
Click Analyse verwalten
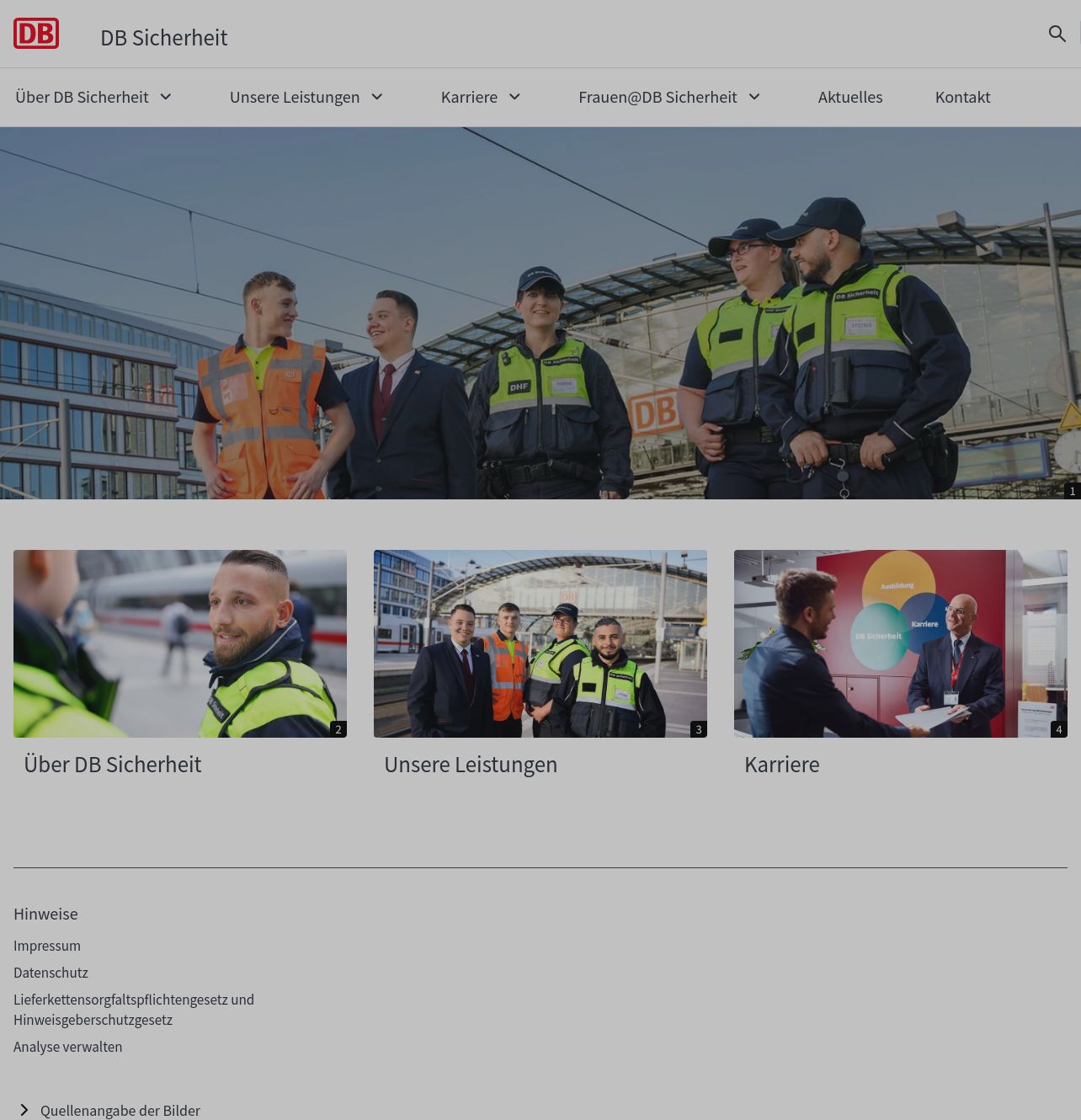pos(68,1047)
